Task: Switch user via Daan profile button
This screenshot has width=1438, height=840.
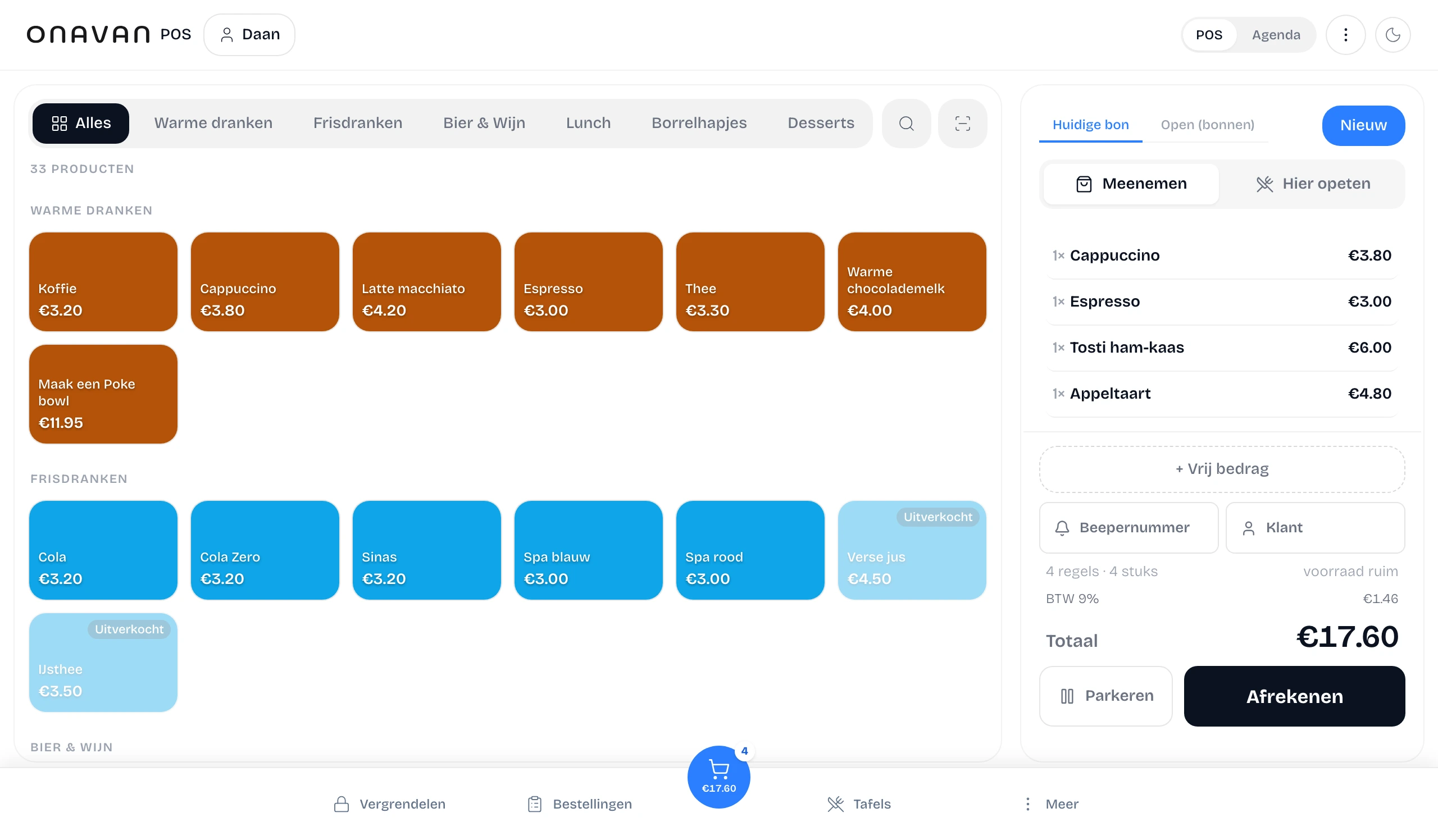Action: pyautogui.click(x=249, y=35)
